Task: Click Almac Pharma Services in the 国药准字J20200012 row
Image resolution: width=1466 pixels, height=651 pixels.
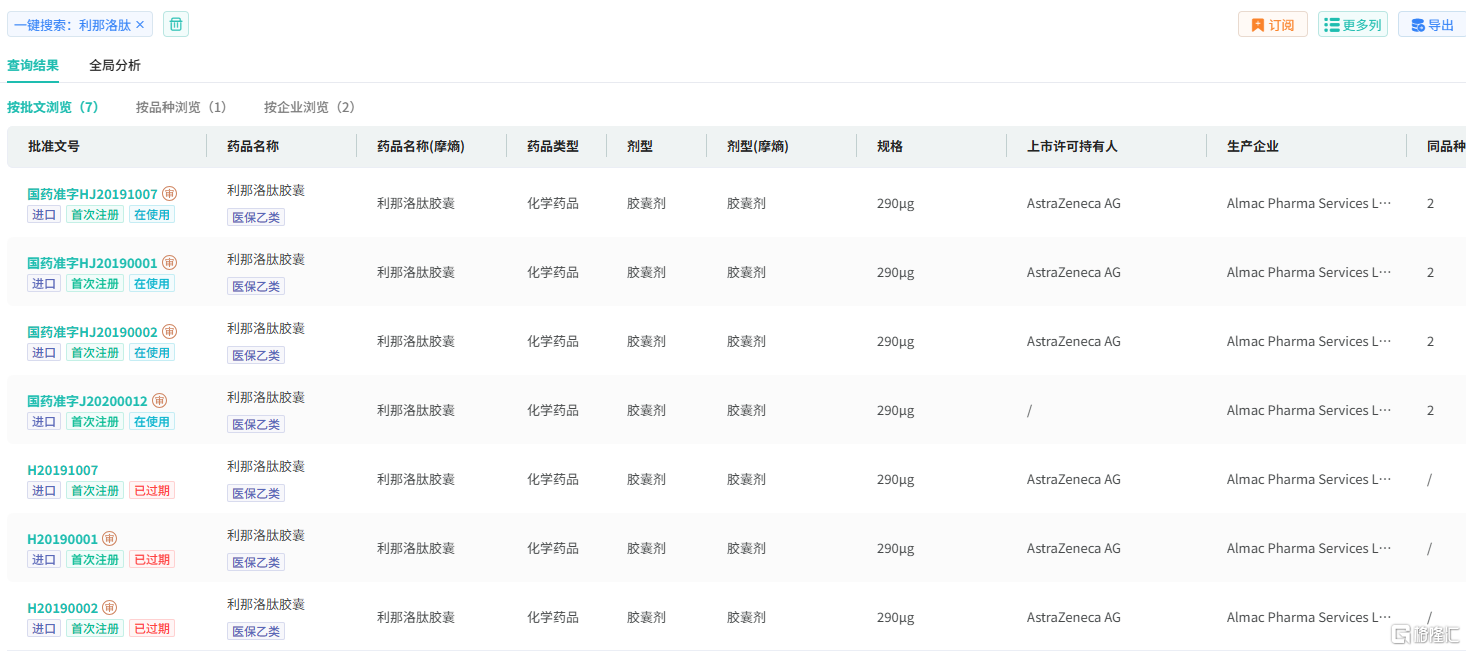Action: tap(1309, 410)
